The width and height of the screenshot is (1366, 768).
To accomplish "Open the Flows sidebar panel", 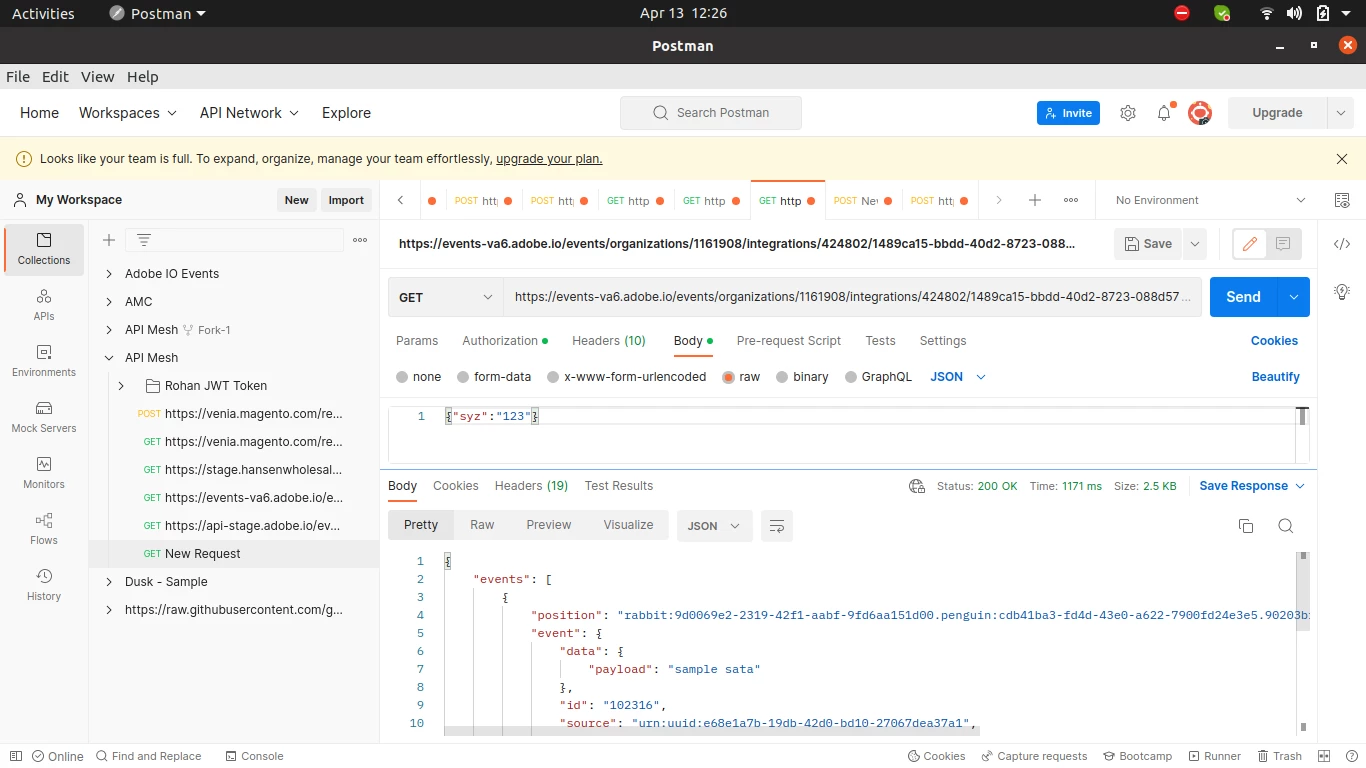I will coord(44,529).
